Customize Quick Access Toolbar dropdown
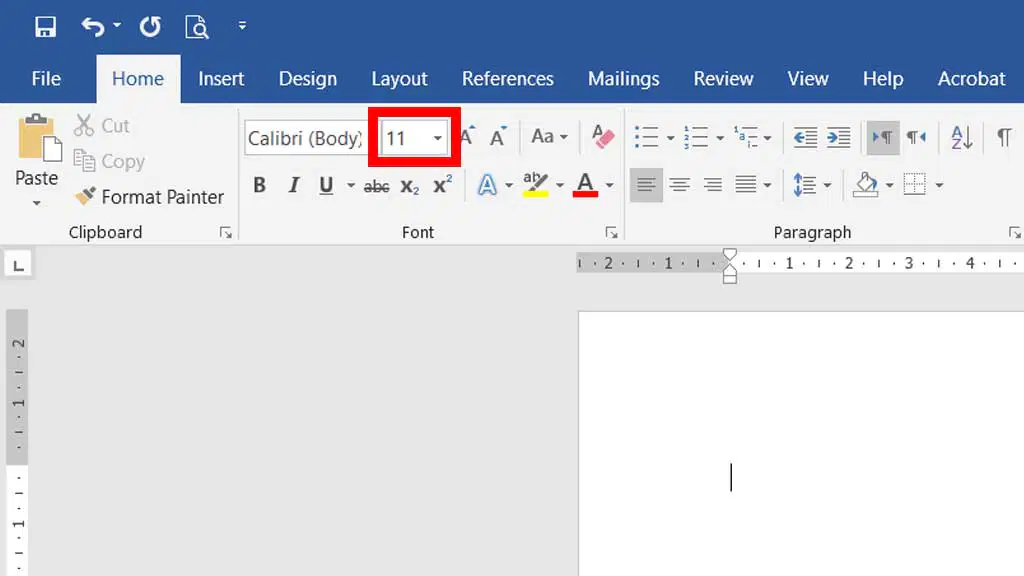The height and width of the screenshot is (576, 1024). (x=242, y=25)
